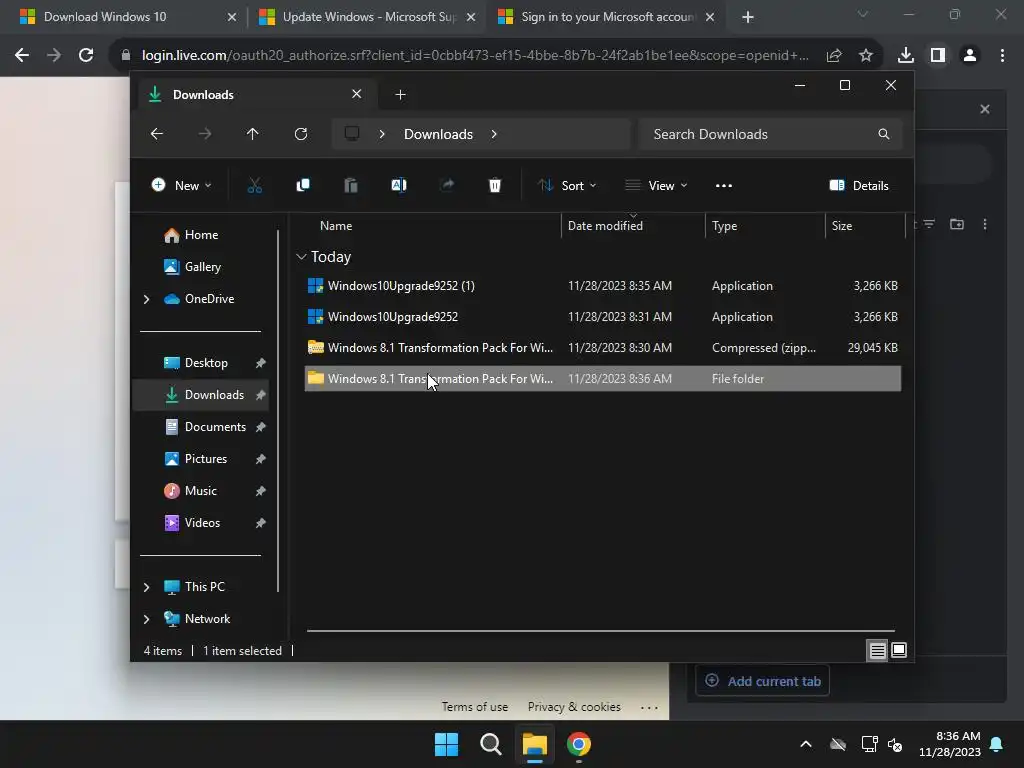
Task: Click new folder icon in Chrome side panel
Action: pyautogui.click(x=957, y=225)
